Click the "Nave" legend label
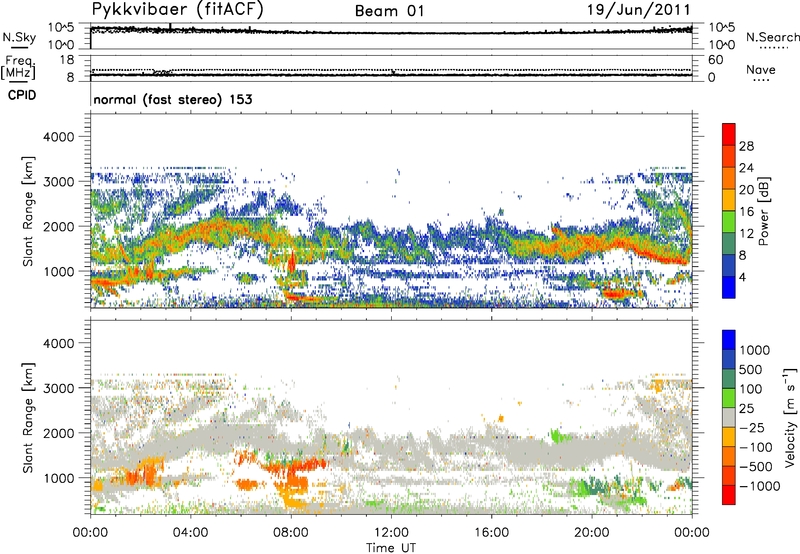The image size is (800, 554). click(x=761, y=69)
